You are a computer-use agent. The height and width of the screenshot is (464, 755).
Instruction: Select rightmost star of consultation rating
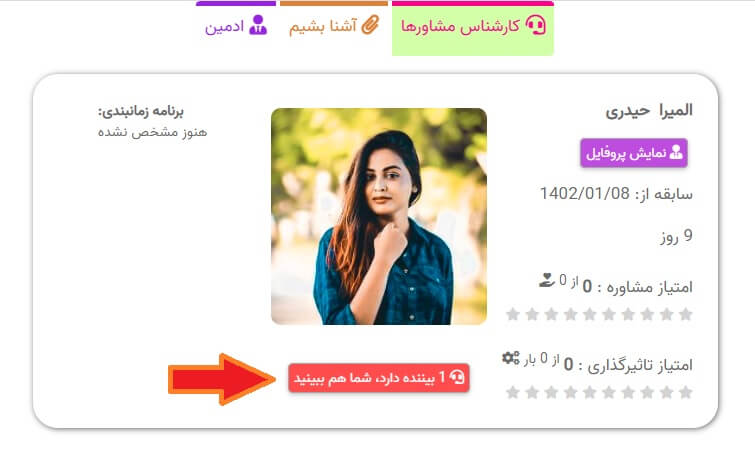[686, 314]
